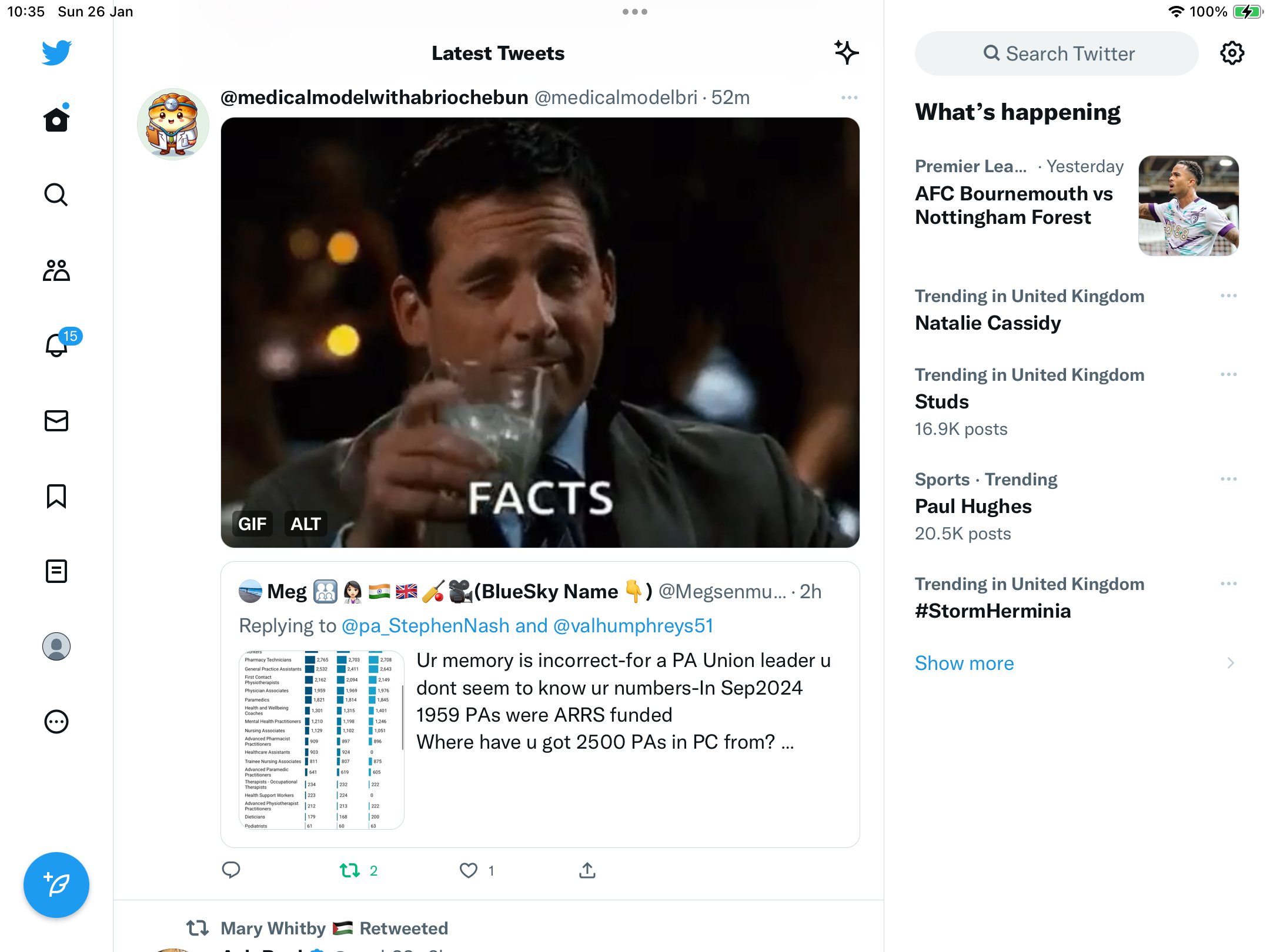
Task: Tap the 20.5K posts count
Action: pos(962,534)
